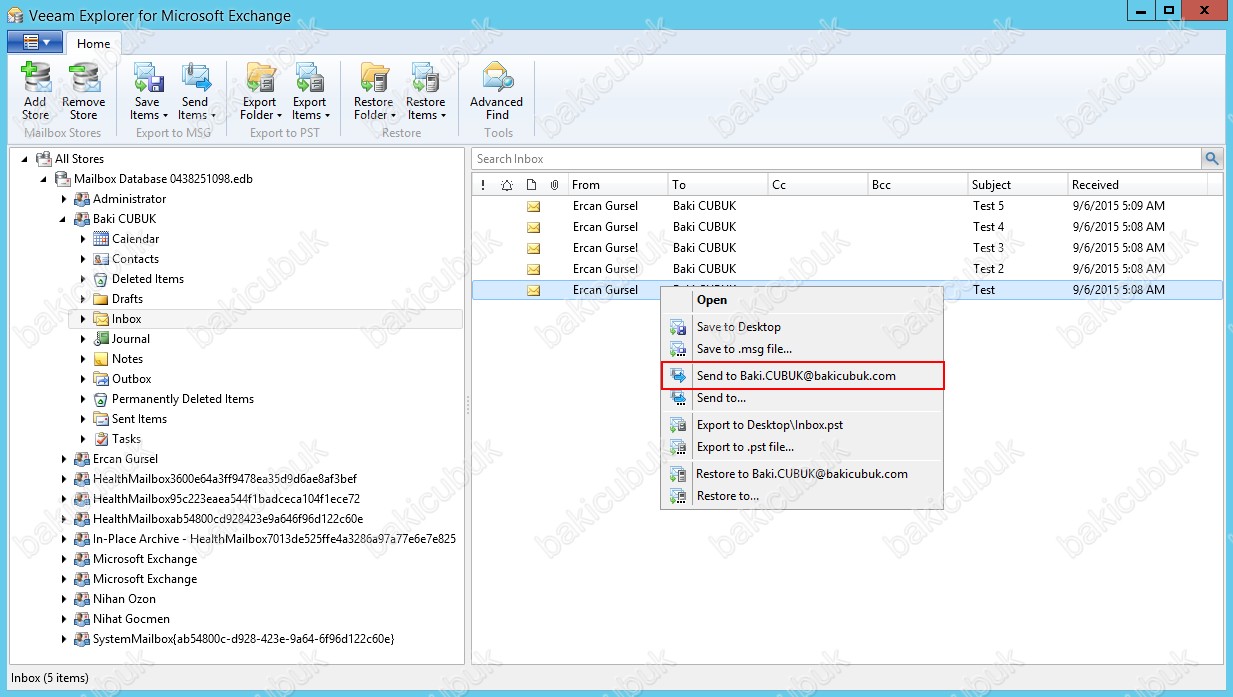Screen dimensions: 1233x697
Task: Click the Outbox folder icon
Action: tap(100, 379)
